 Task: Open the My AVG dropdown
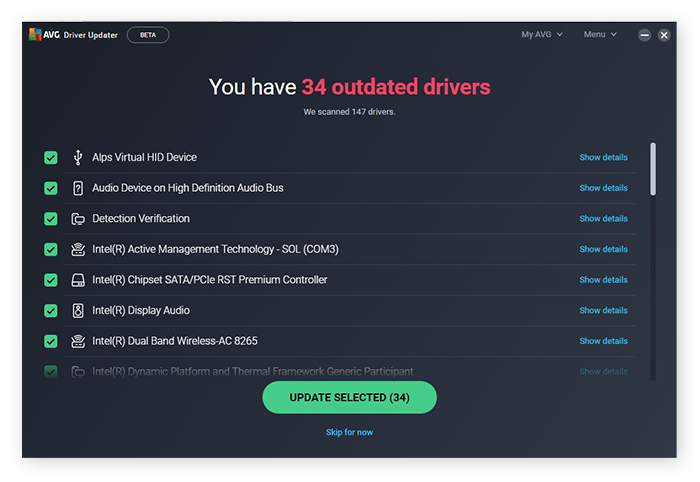(542, 35)
